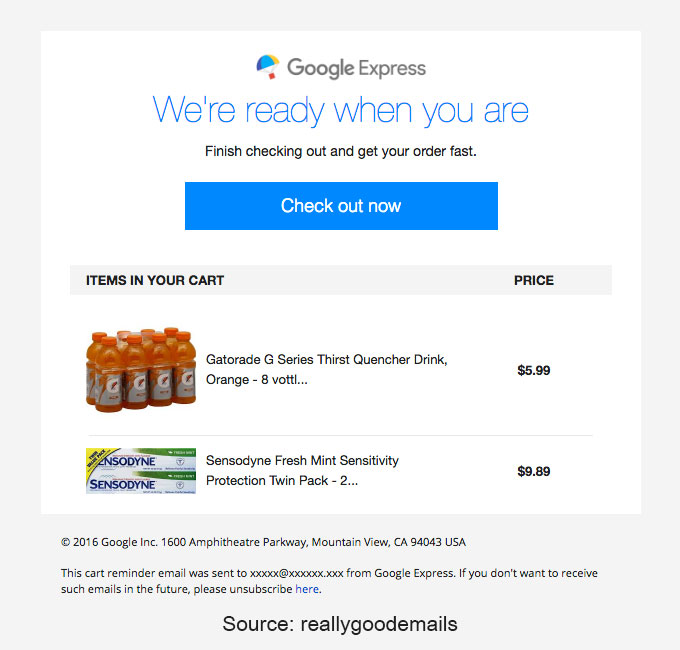Click the $5.99 Gatorade price
This screenshot has height=650, width=680.
(533, 370)
